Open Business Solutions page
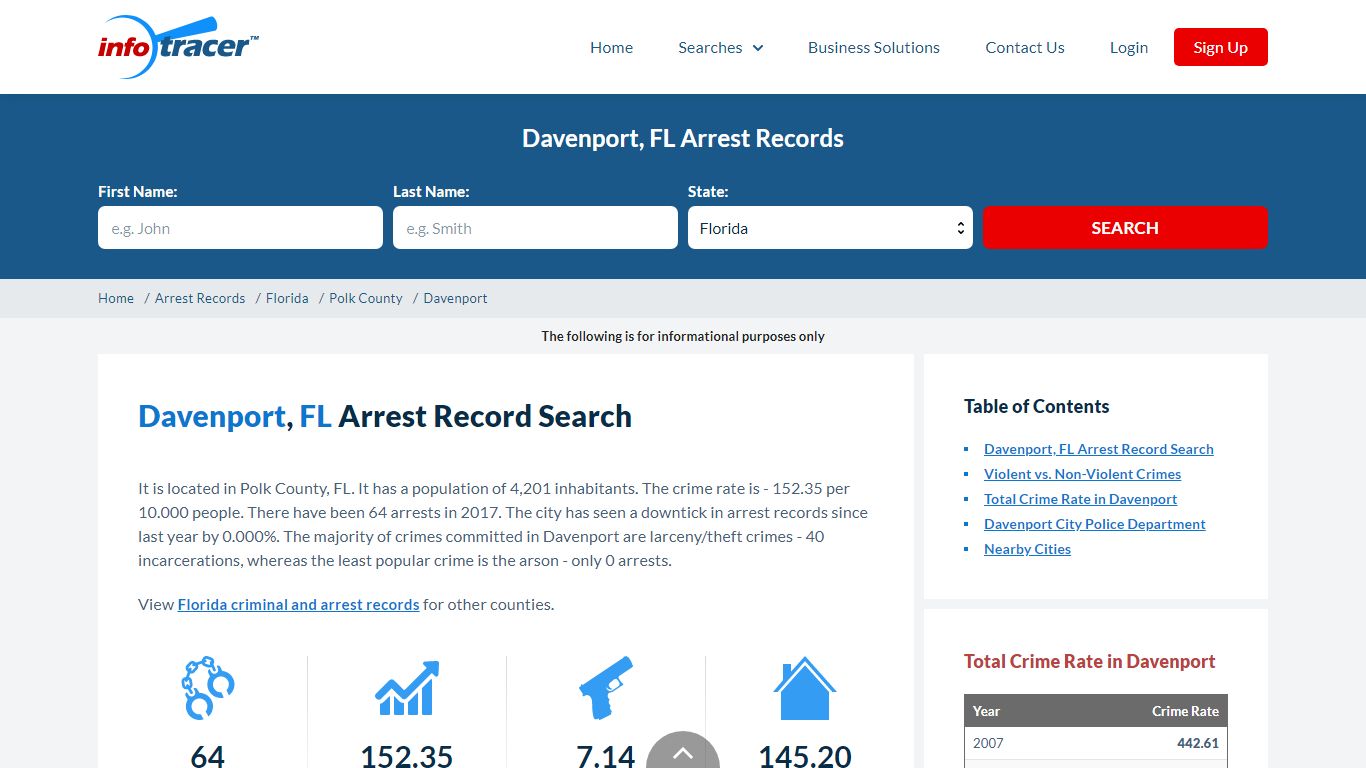The image size is (1366, 768). point(874,47)
